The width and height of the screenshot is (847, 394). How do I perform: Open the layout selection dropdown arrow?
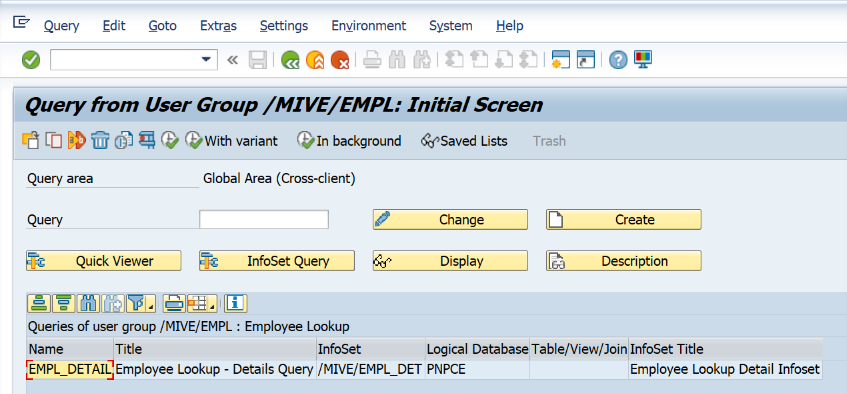tap(213, 305)
